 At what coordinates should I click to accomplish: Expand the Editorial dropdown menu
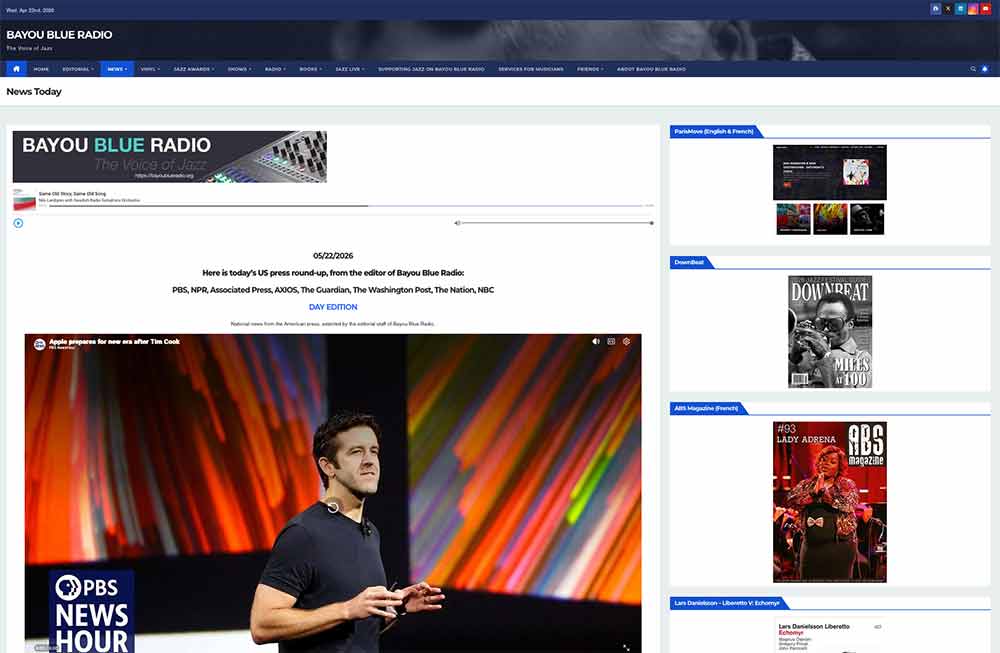point(77,69)
